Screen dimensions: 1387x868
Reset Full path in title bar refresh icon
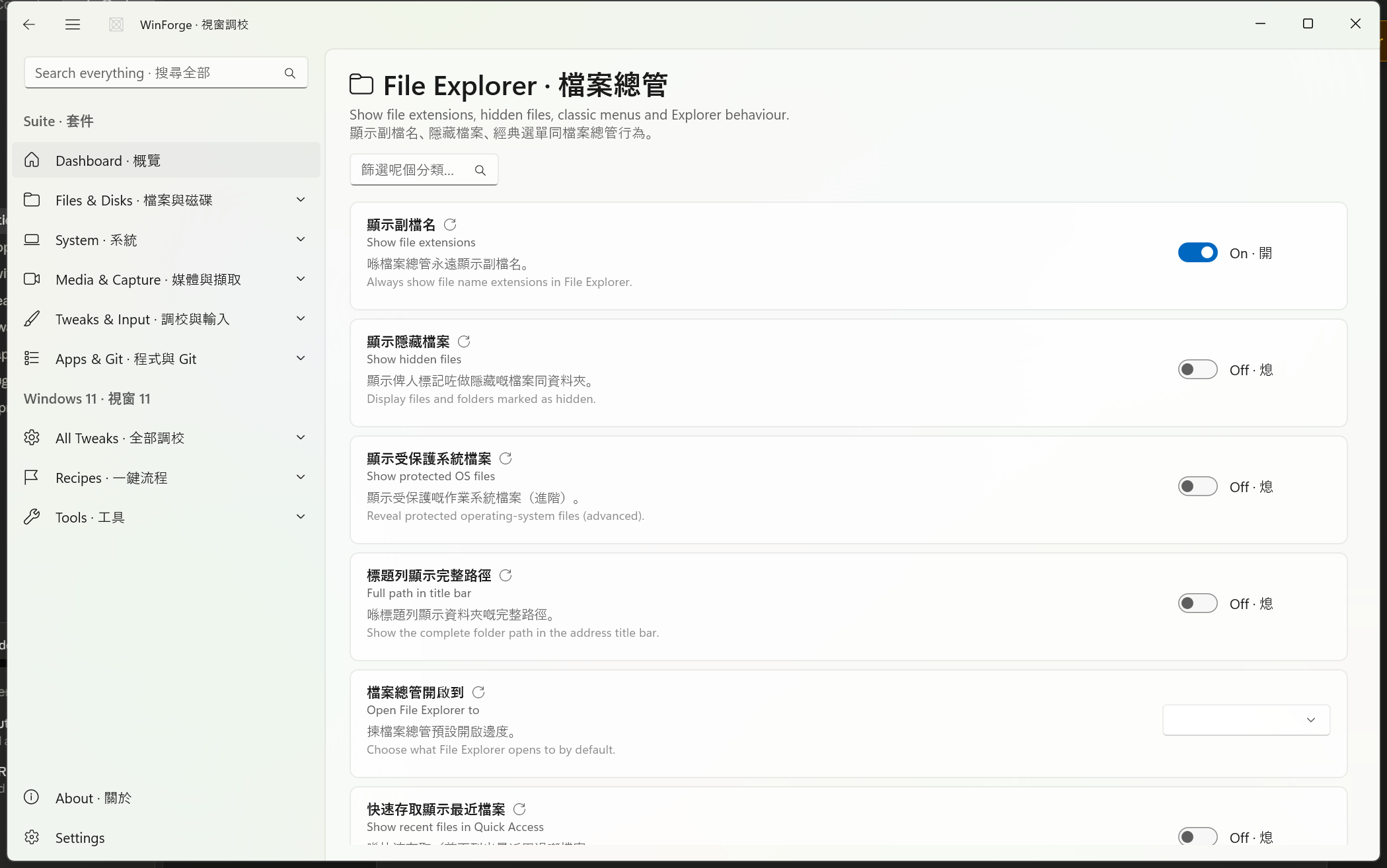pyautogui.click(x=506, y=575)
